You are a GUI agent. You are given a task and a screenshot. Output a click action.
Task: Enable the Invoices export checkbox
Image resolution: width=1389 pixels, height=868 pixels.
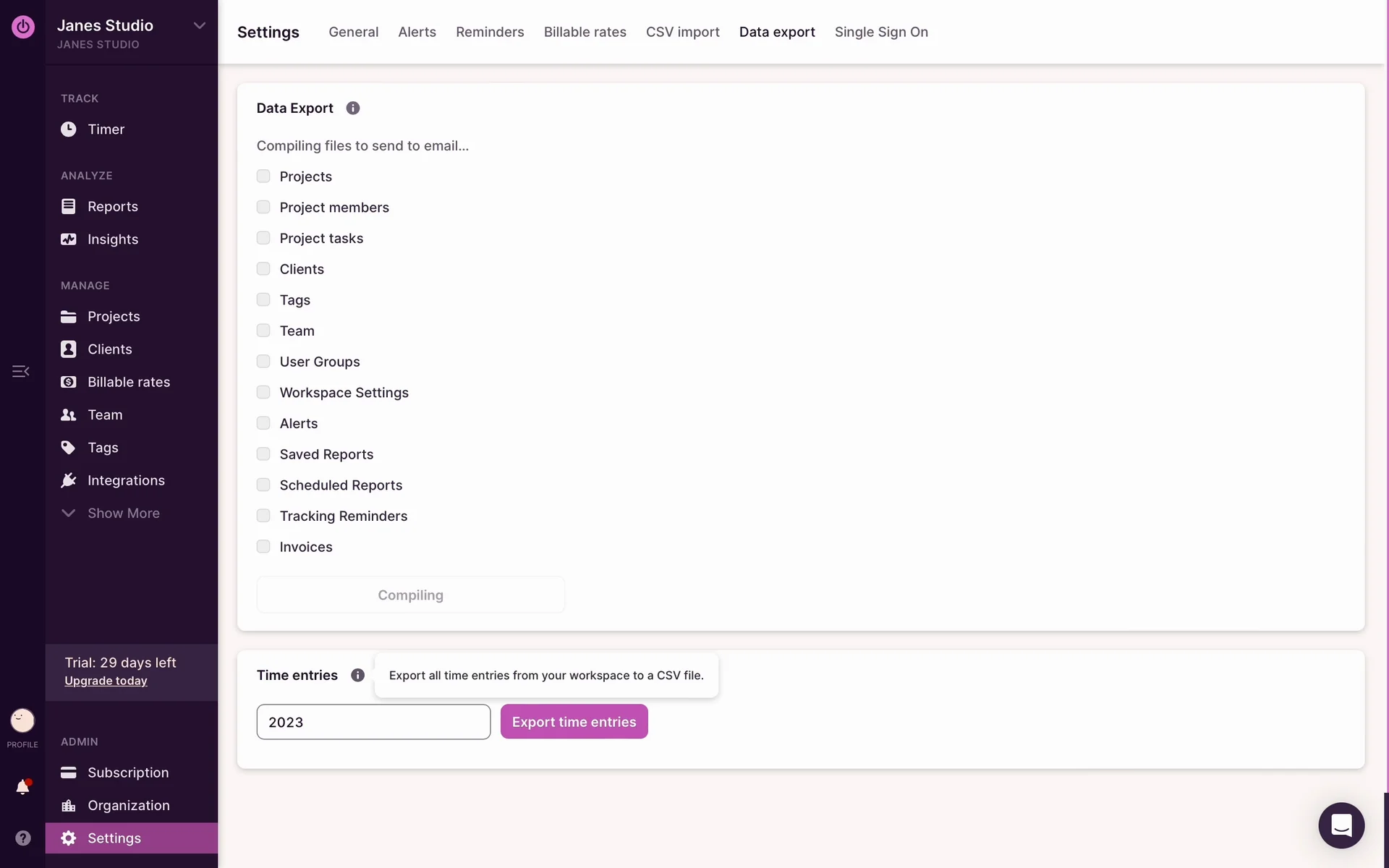point(263,547)
